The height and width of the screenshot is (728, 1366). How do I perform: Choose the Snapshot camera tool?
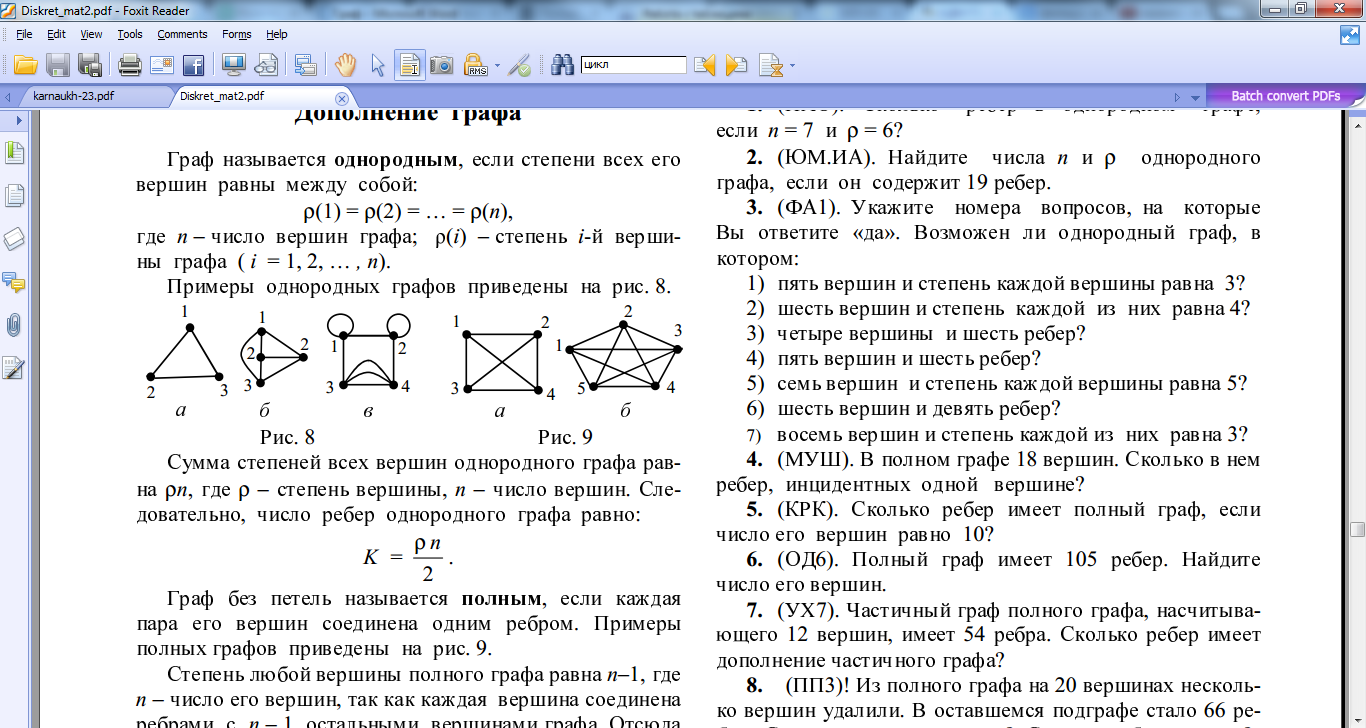[441, 65]
